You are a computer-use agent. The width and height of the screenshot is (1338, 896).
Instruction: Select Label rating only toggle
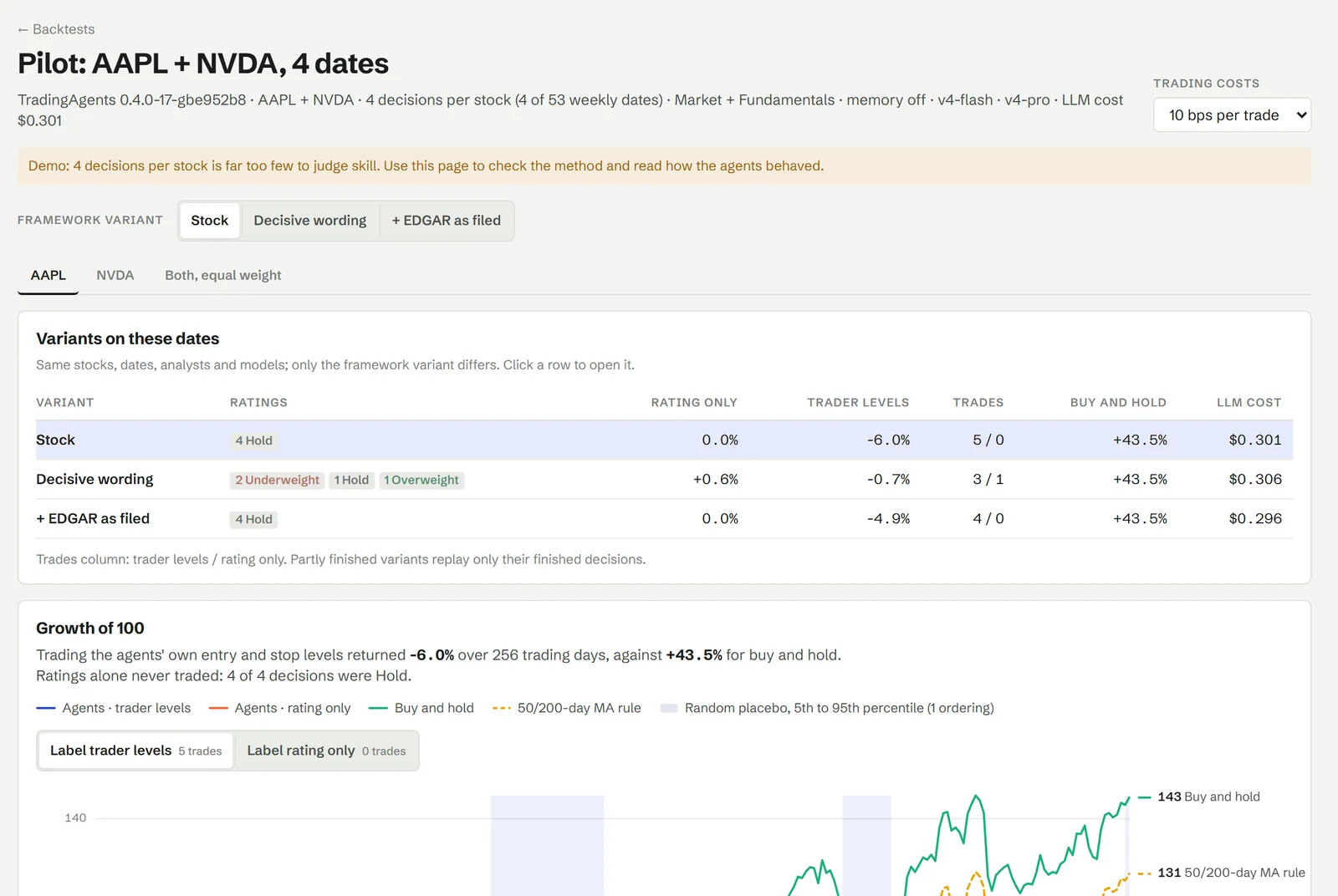326,751
